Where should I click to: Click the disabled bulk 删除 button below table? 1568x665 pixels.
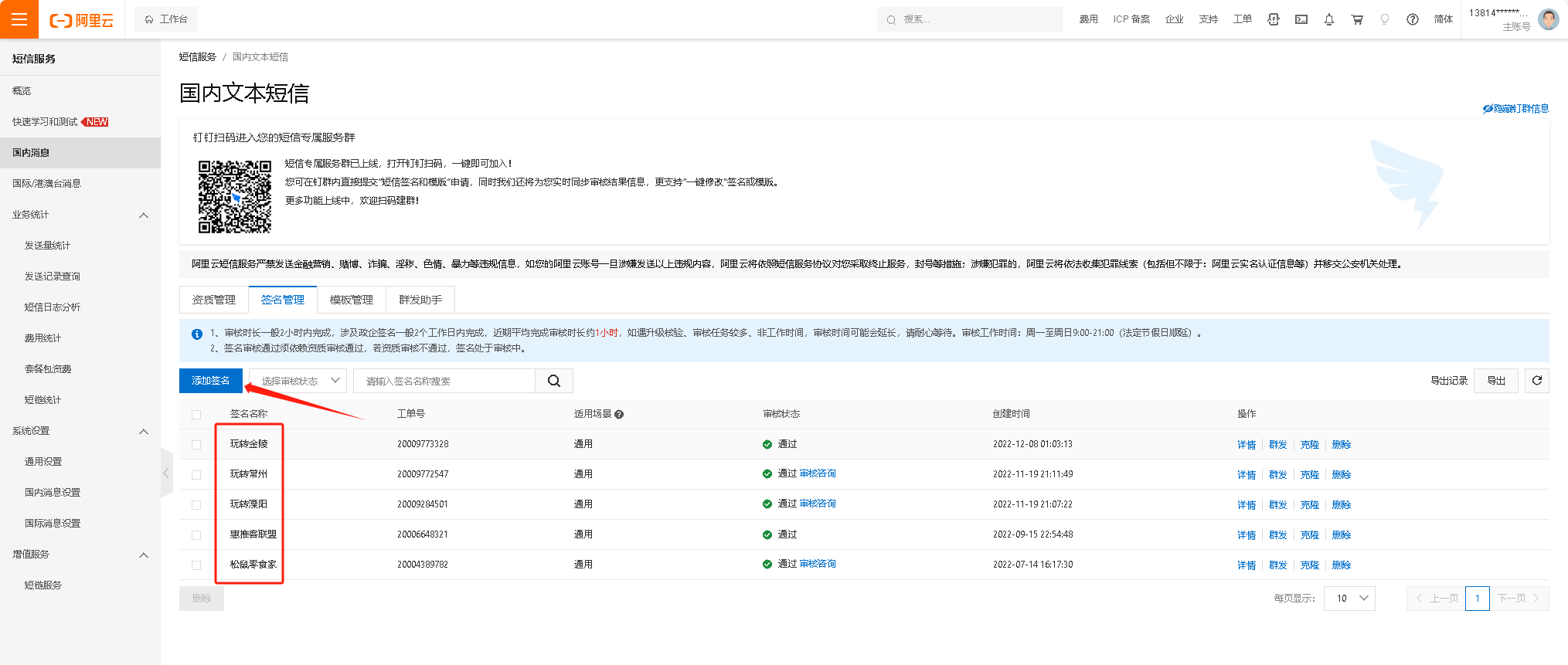click(x=202, y=599)
